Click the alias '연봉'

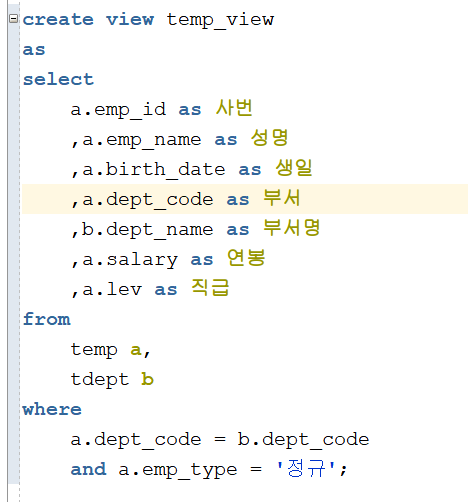point(246,258)
